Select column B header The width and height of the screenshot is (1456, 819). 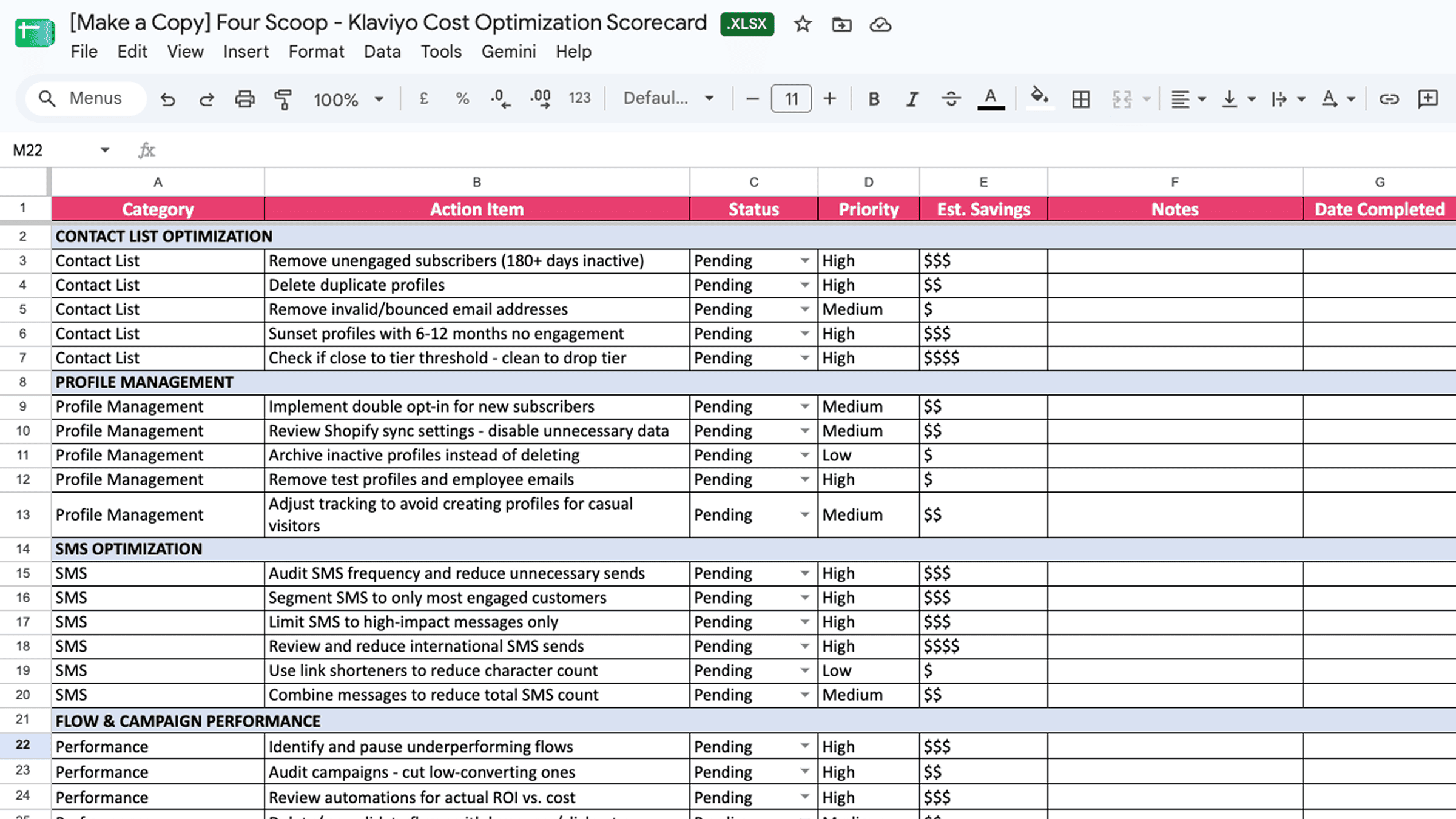tap(477, 182)
